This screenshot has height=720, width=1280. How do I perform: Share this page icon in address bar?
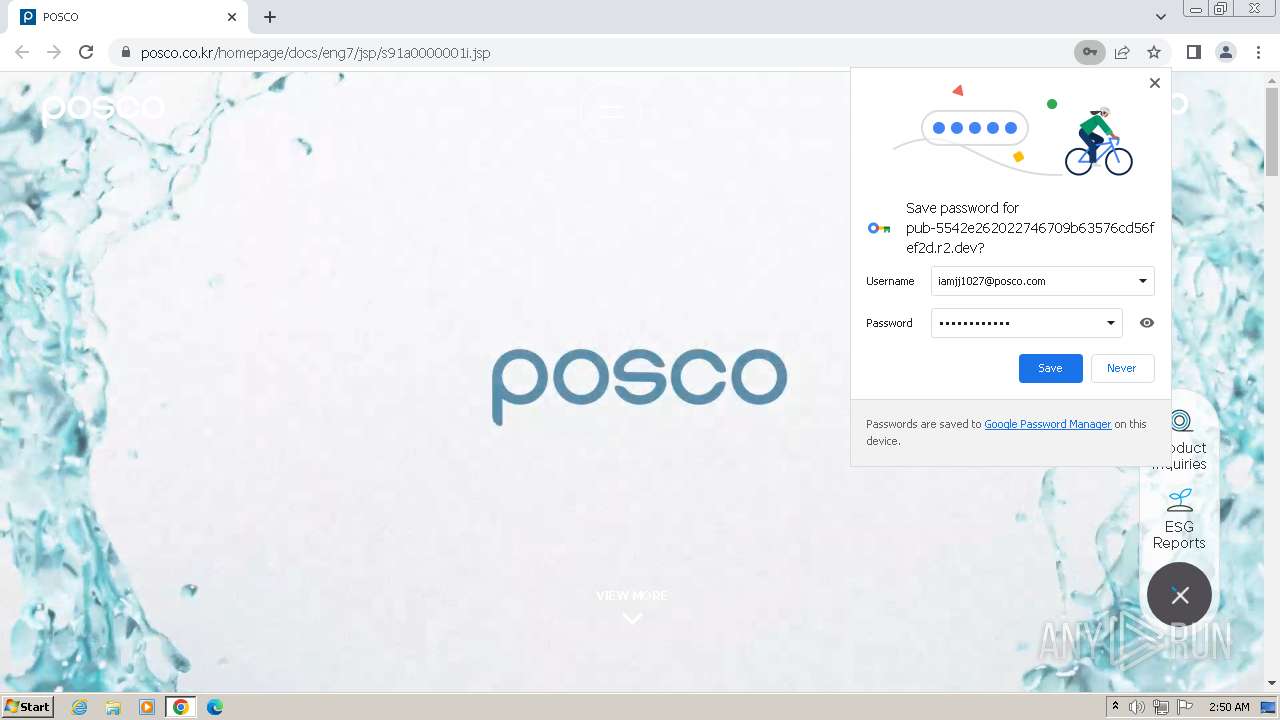point(1122,52)
